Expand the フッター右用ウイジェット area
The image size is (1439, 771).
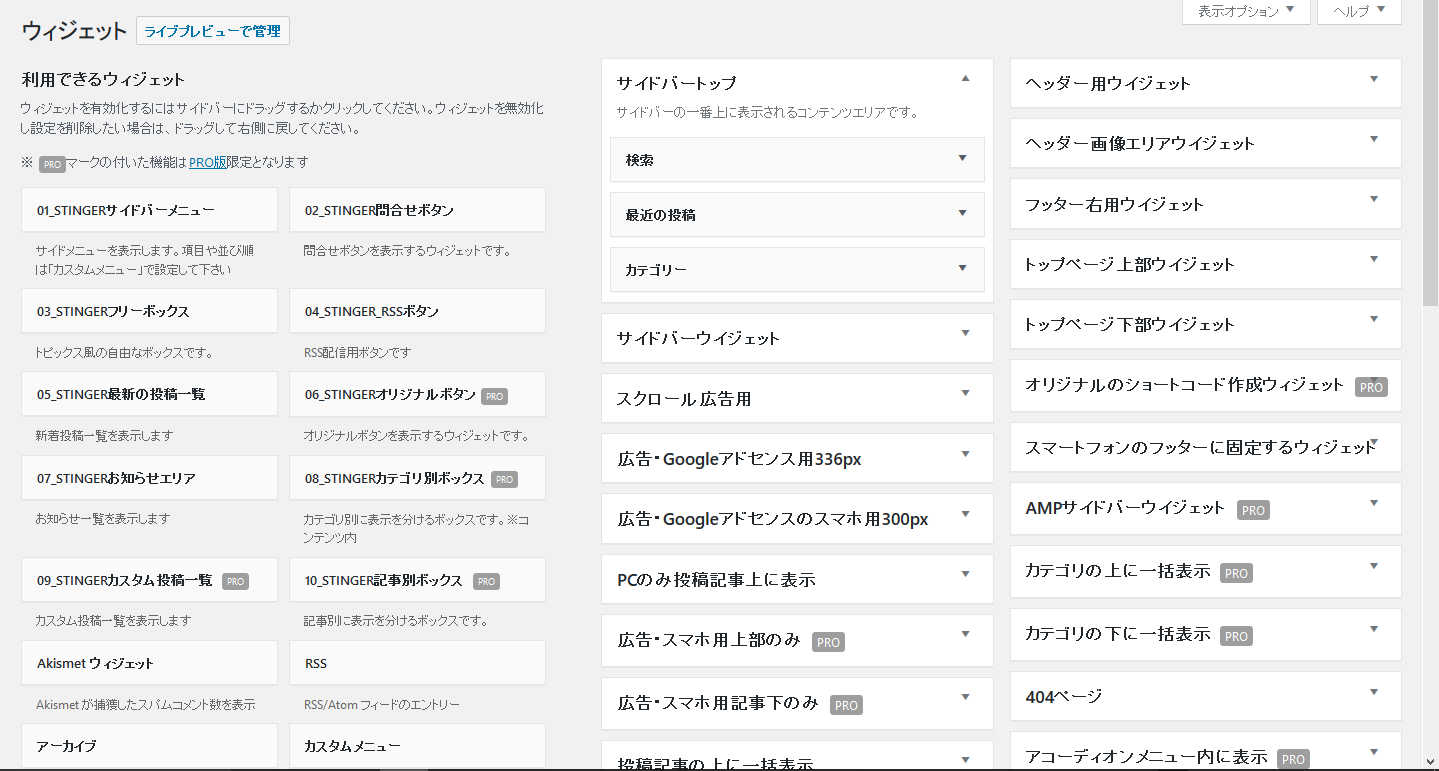[1372, 203]
